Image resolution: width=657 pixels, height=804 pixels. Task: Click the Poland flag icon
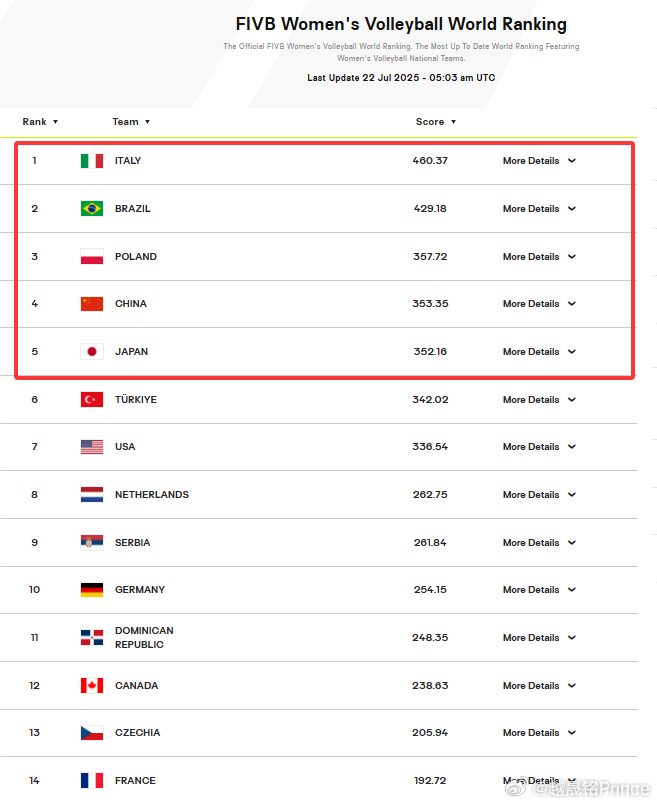92,256
